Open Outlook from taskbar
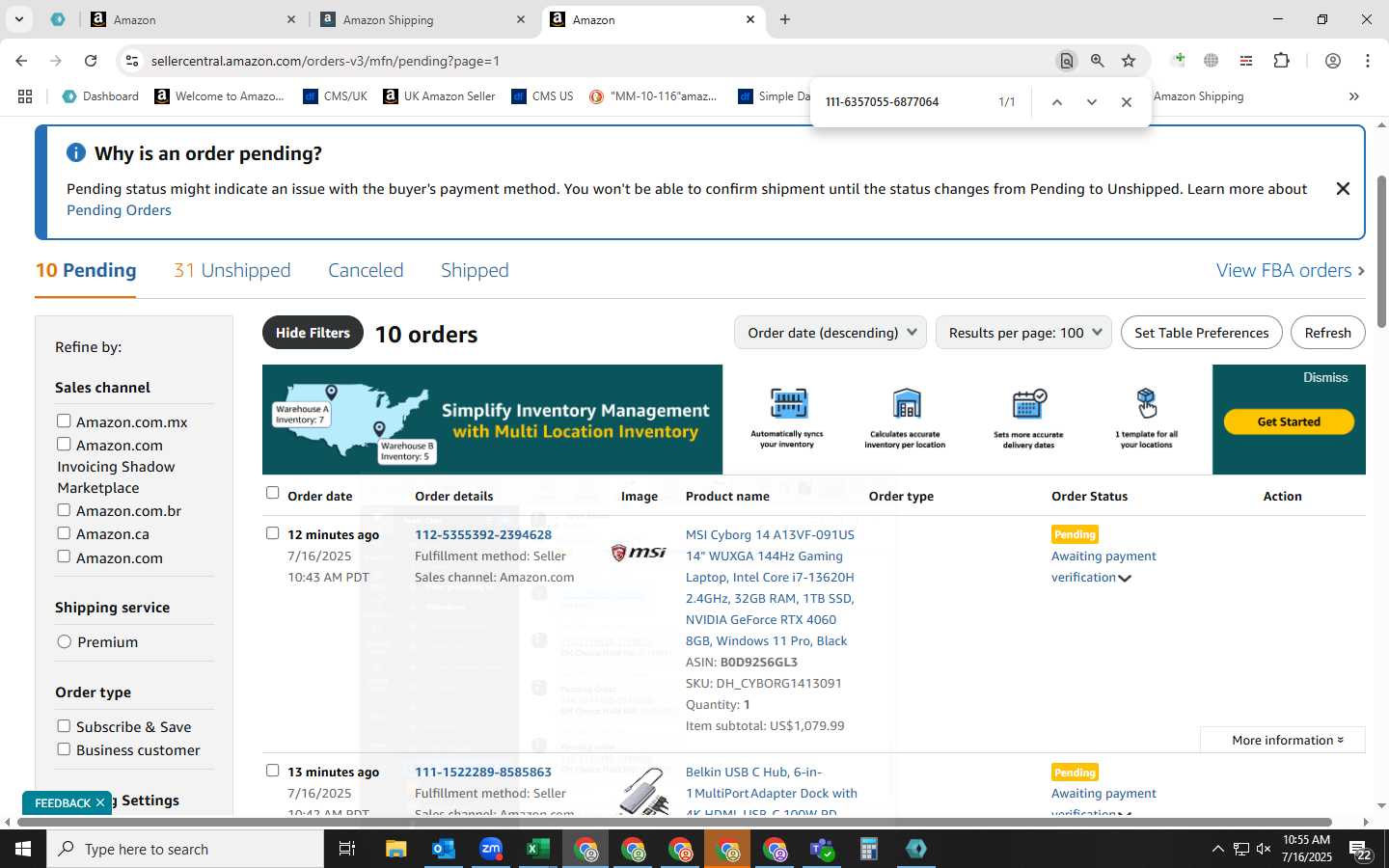Image resolution: width=1389 pixels, height=868 pixels. (444, 849)
